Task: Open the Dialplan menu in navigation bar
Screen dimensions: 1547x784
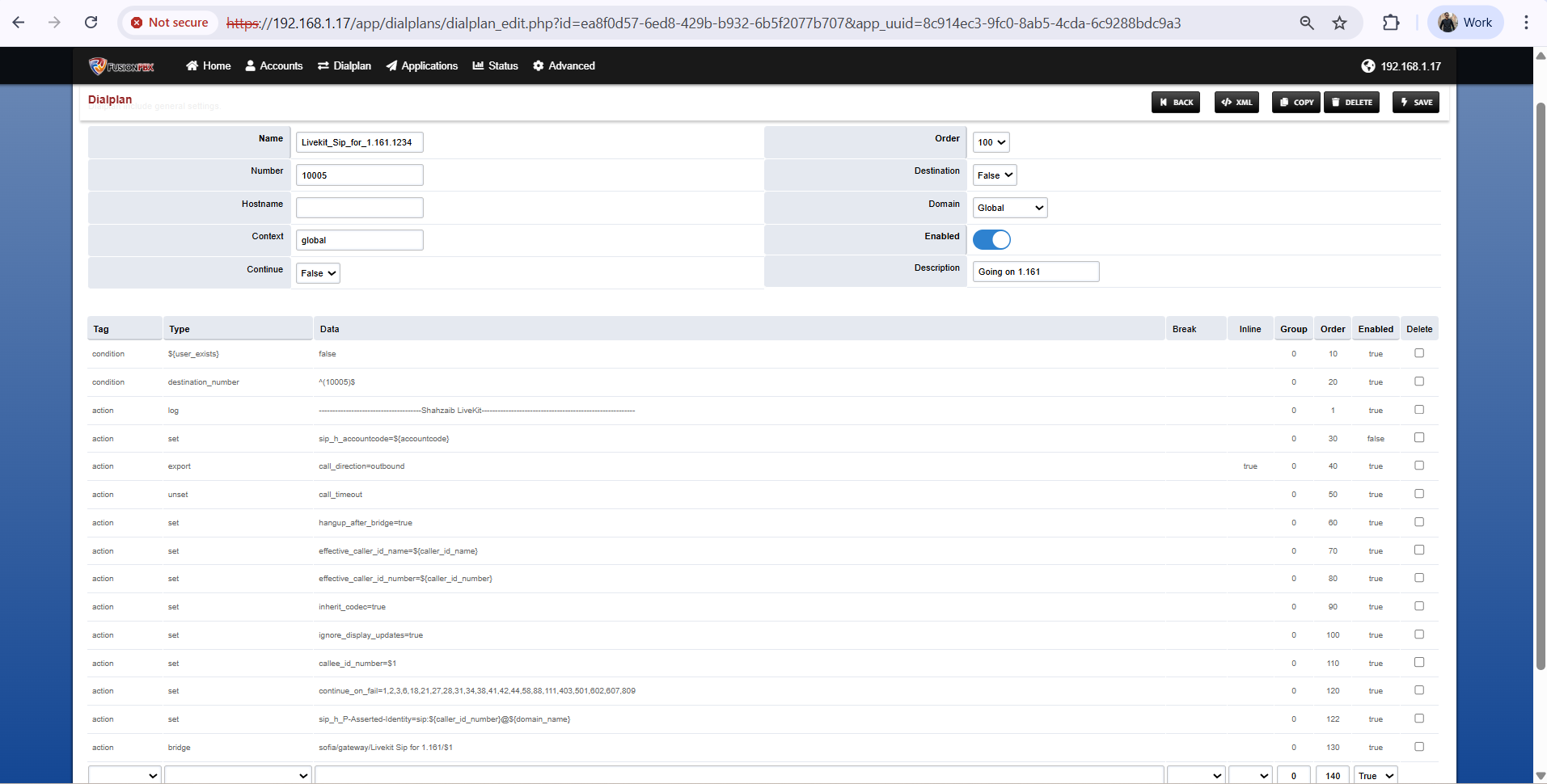Action: tap(344, 66)
